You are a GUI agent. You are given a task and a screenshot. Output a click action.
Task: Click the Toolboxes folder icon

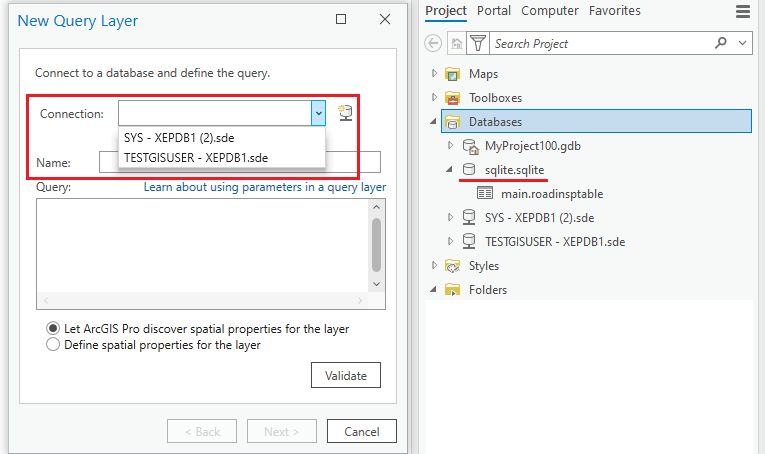pos(452,98)
